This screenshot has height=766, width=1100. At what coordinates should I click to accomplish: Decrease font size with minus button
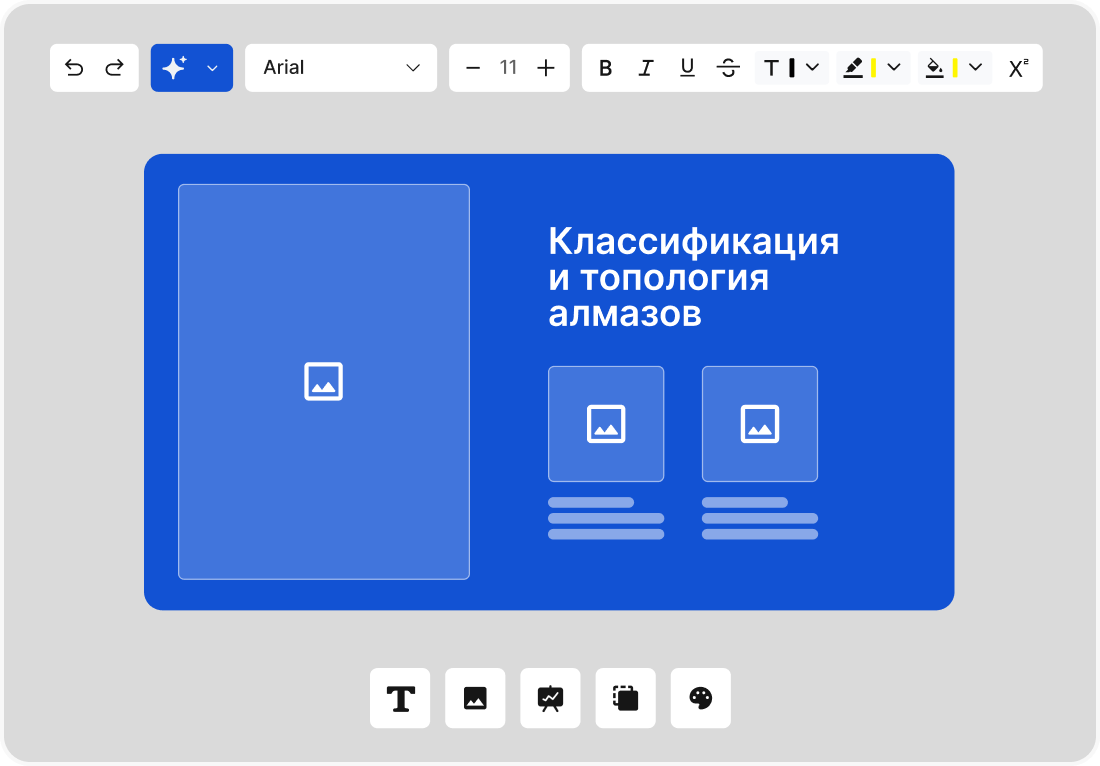[x=473, y=68]
